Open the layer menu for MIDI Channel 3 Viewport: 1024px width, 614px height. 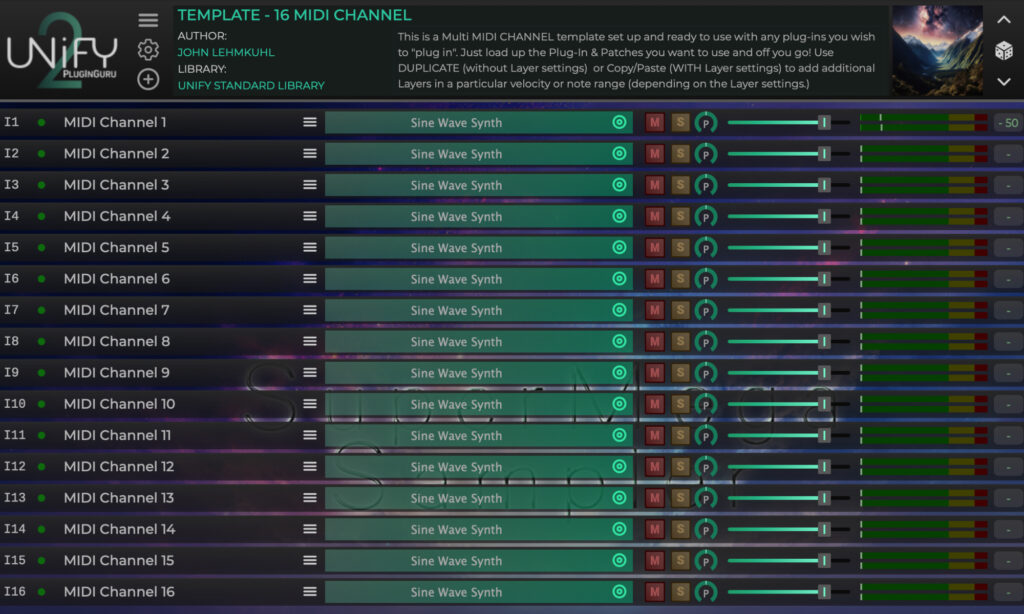point(310,185)
